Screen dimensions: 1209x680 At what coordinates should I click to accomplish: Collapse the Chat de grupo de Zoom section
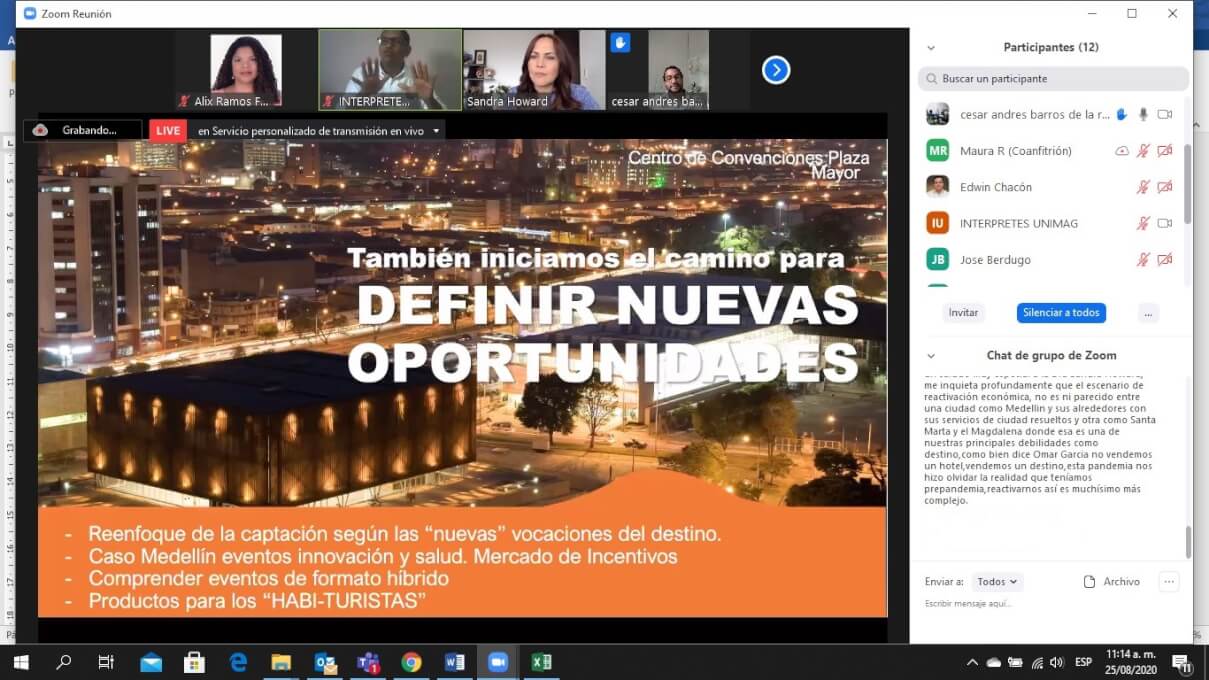click(x=931, y=355)
